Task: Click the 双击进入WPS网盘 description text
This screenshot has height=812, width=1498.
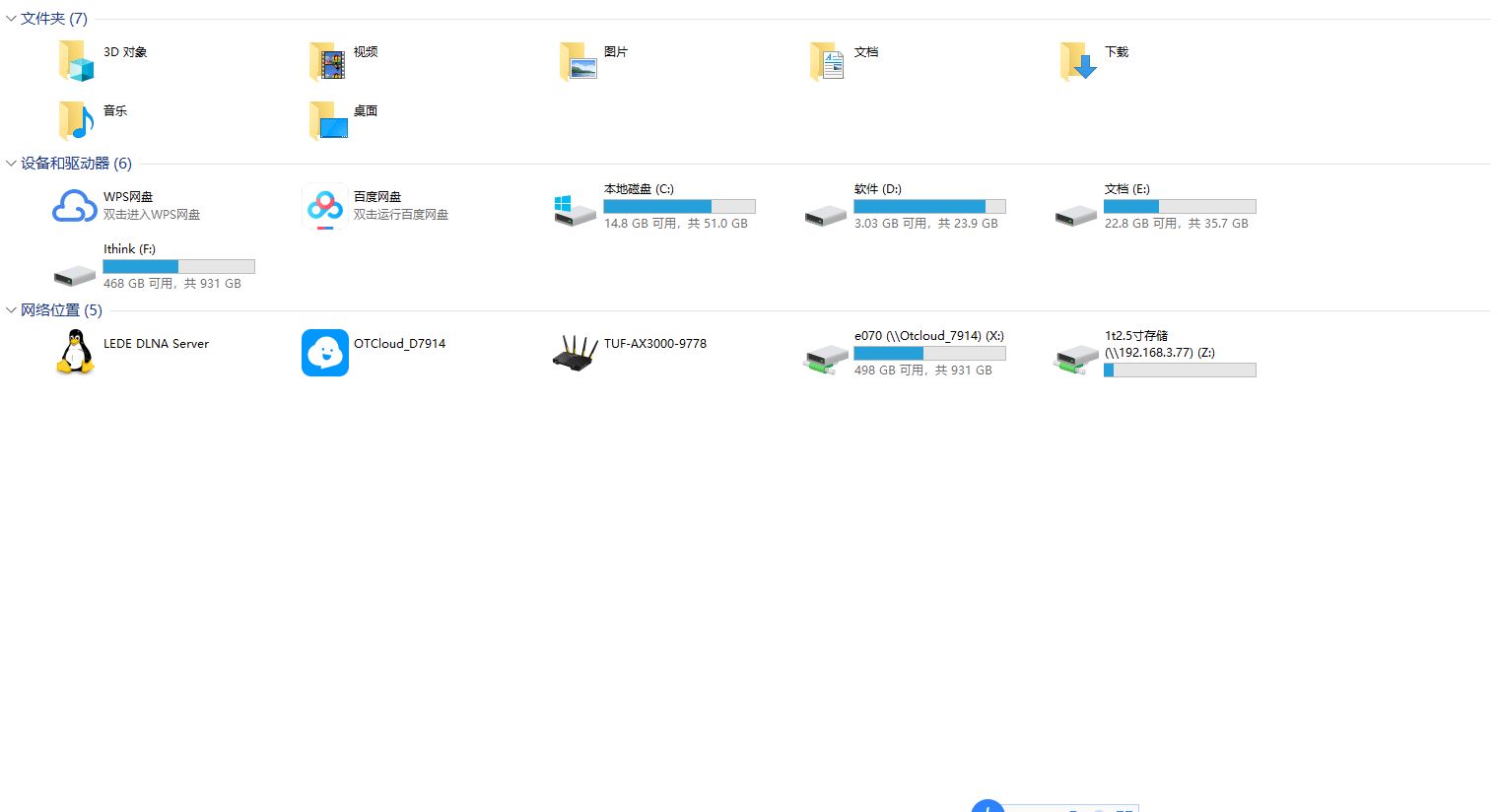Action: (x=152, y=215)
